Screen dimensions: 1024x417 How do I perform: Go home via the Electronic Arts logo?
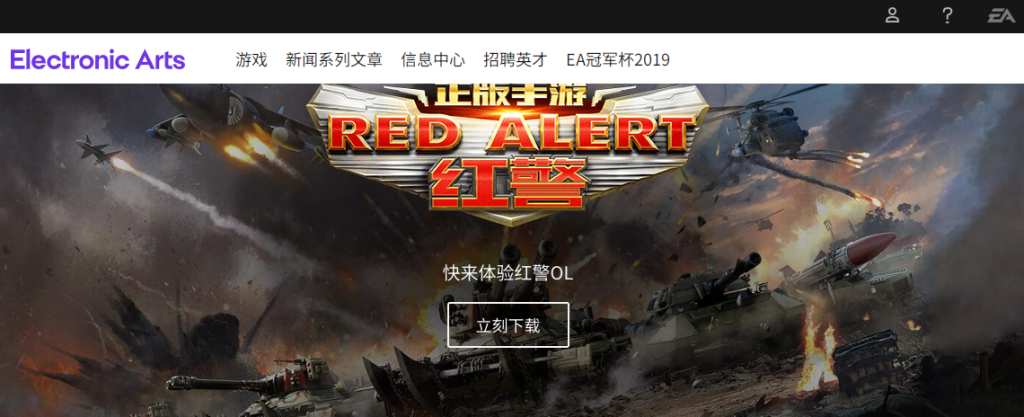[x=98, y=60]
